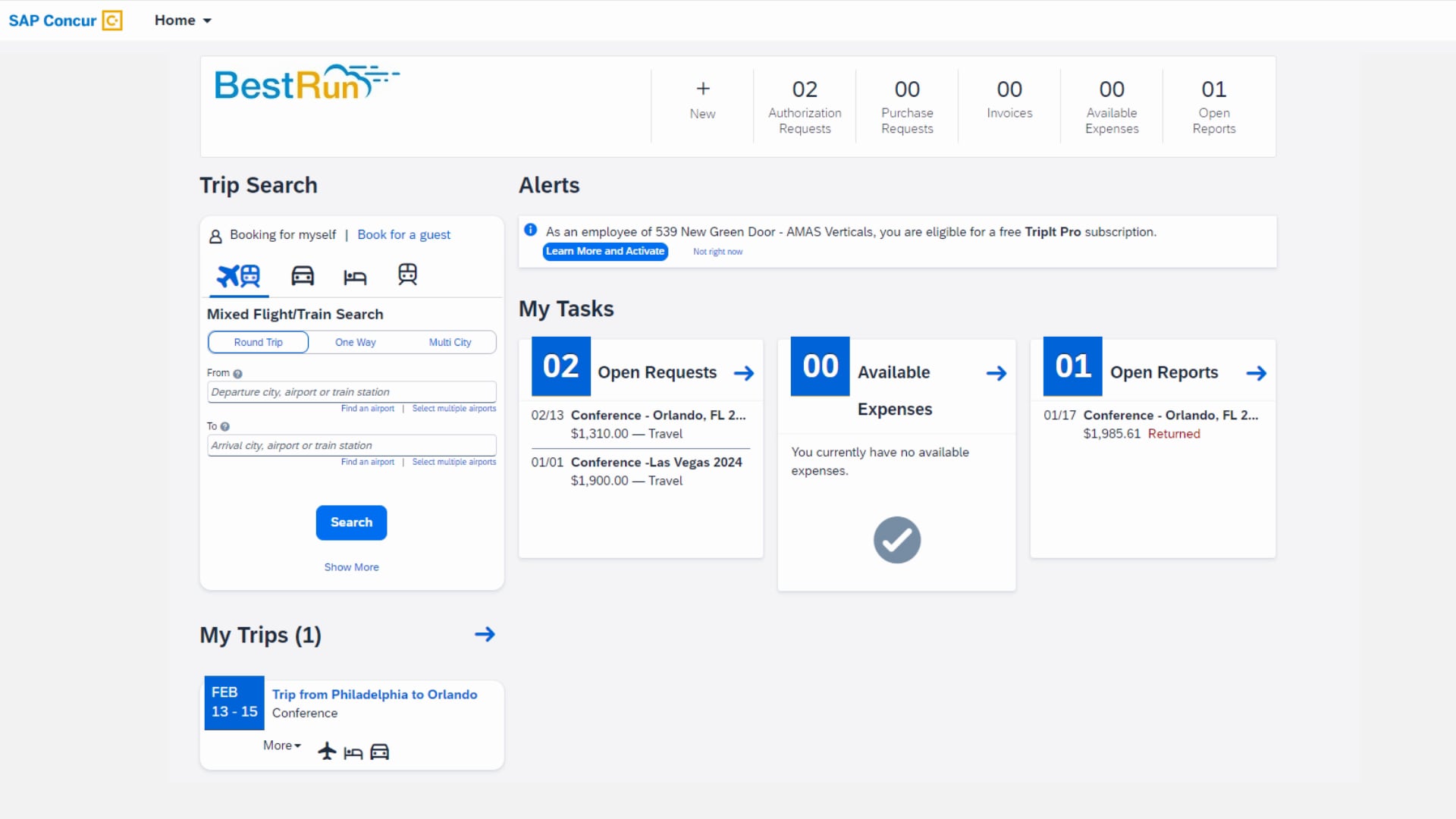Open 01 Open Reports header tile
The height and width of the screenshot is (819, 1456).
tap(1214, 106)
